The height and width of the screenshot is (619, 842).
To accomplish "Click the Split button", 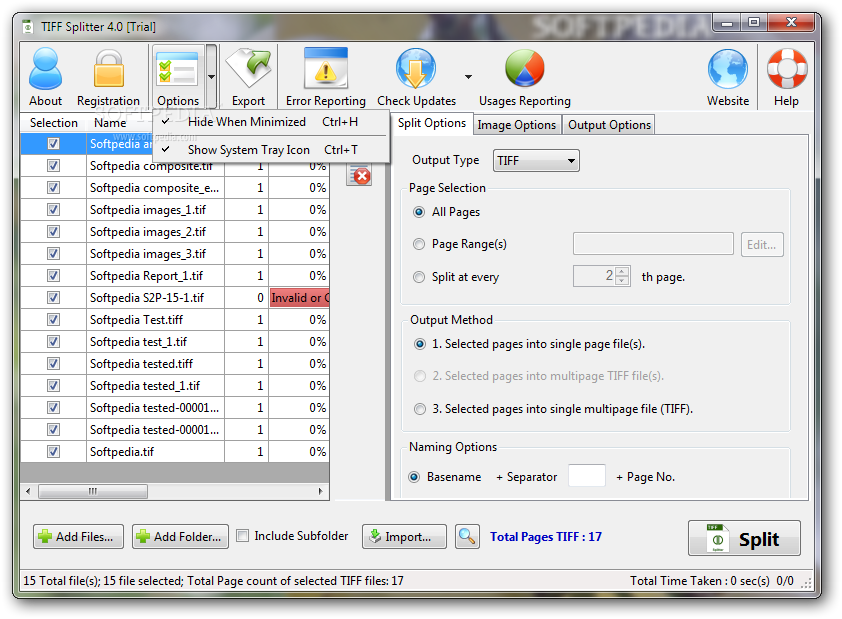I will pos(744,538).
